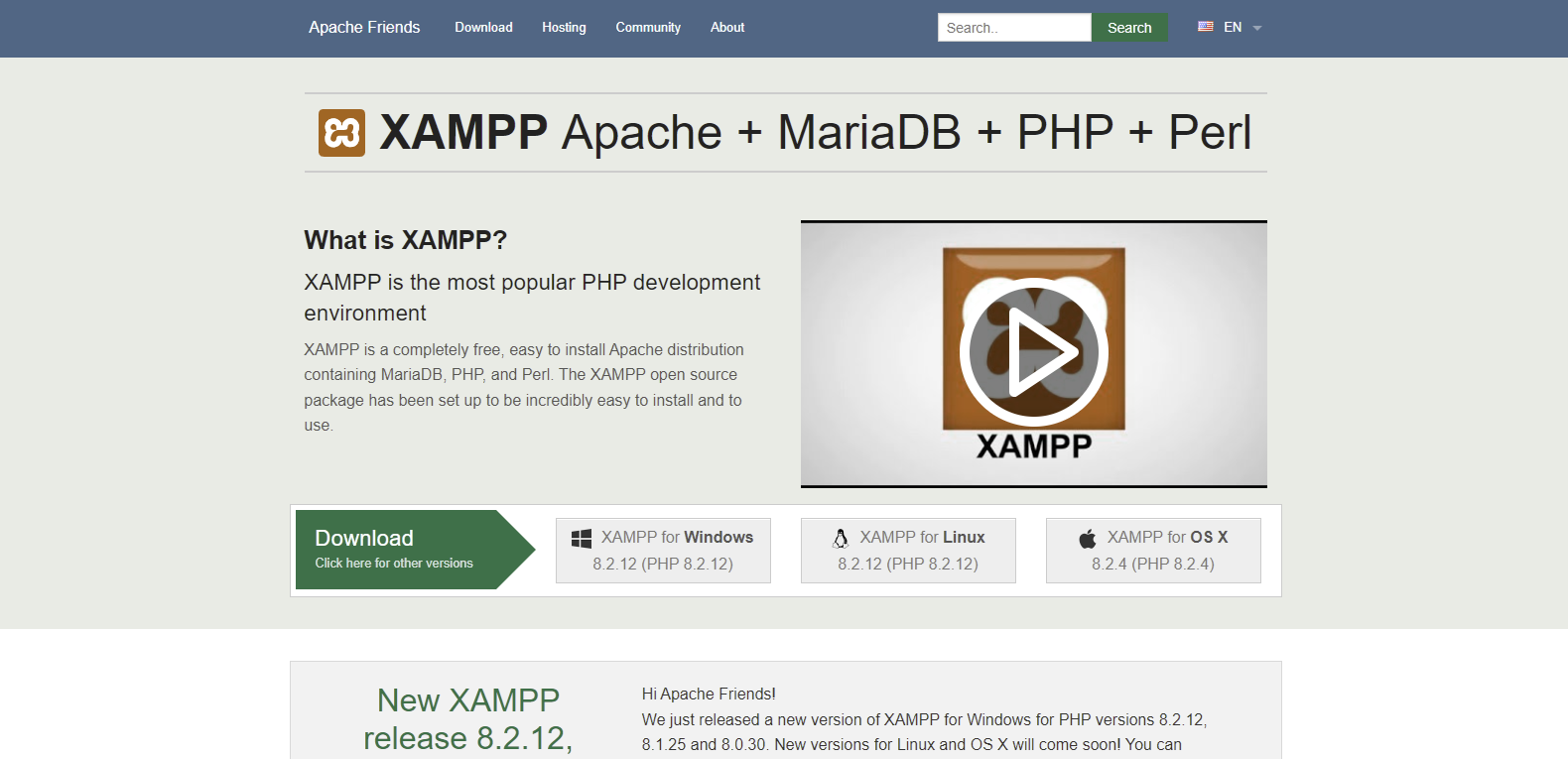
Task: Click the Apple logo icon
Action: (x=1088, y=538)
